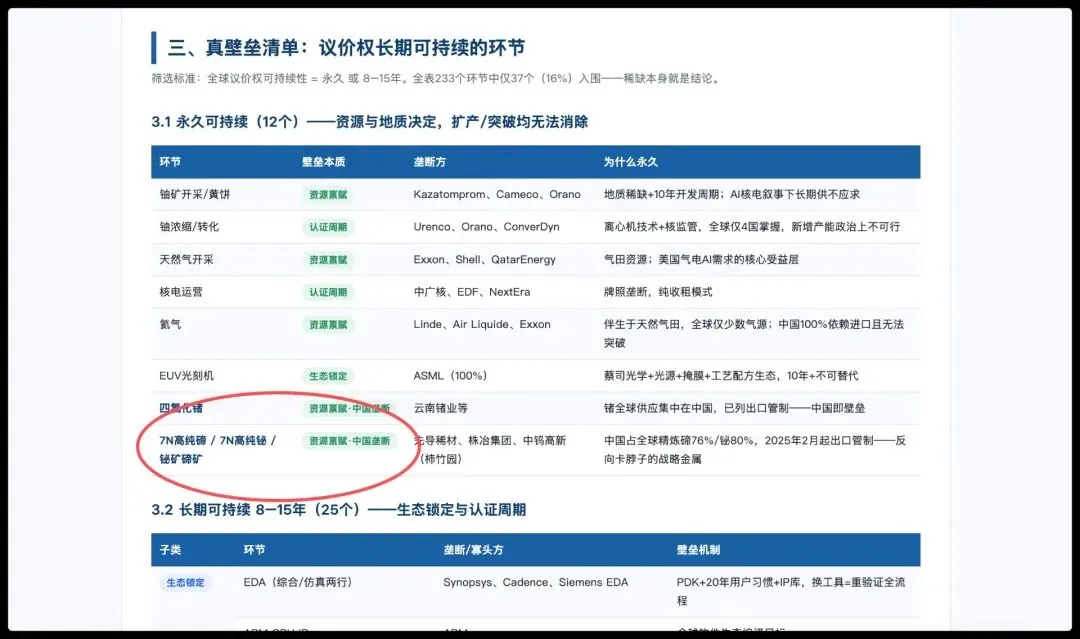Click the '垄断/寡头方' column header
The image size is (1080, 639).
pos(473,550)
